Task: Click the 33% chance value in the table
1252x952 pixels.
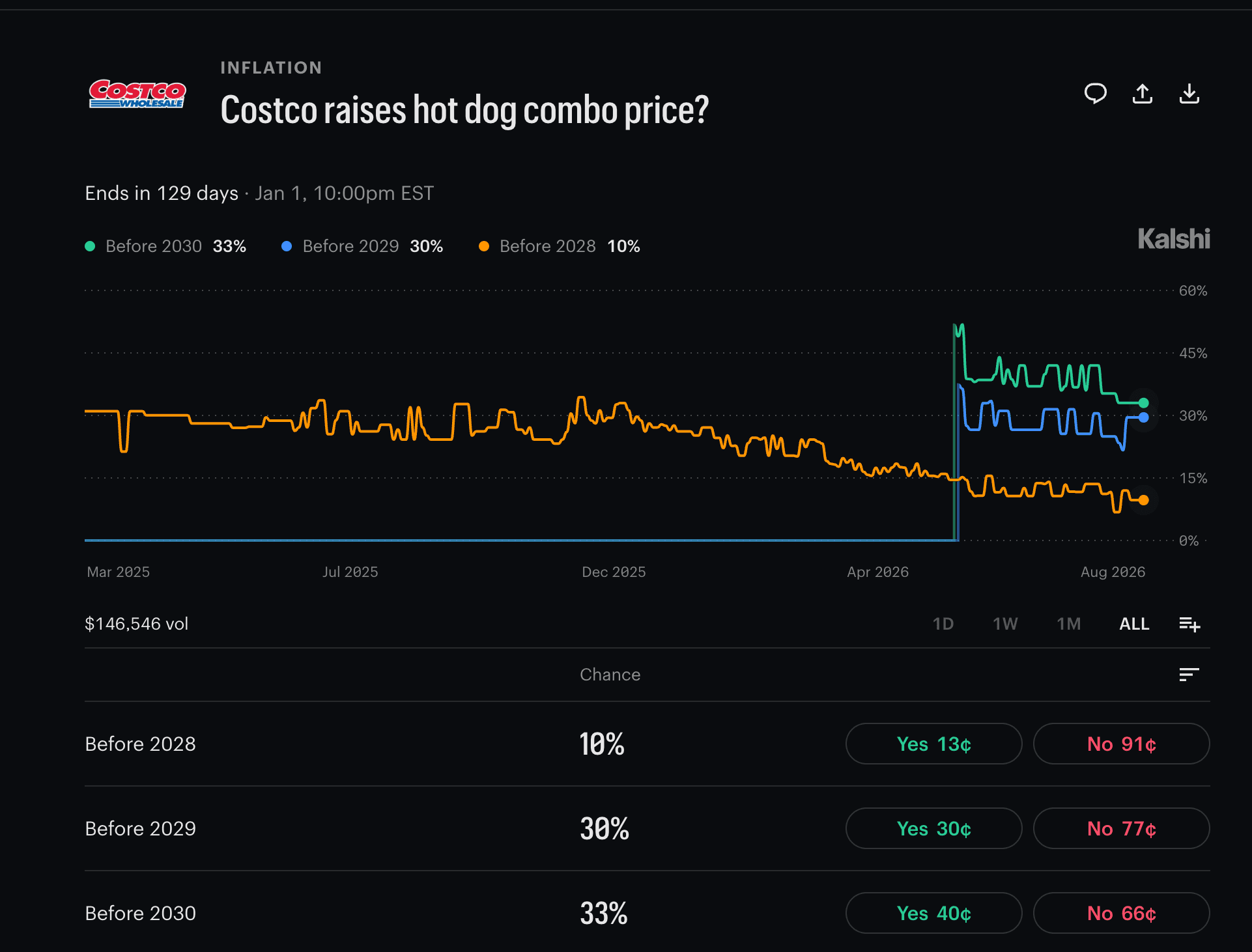Action: (x=604, y=913)
